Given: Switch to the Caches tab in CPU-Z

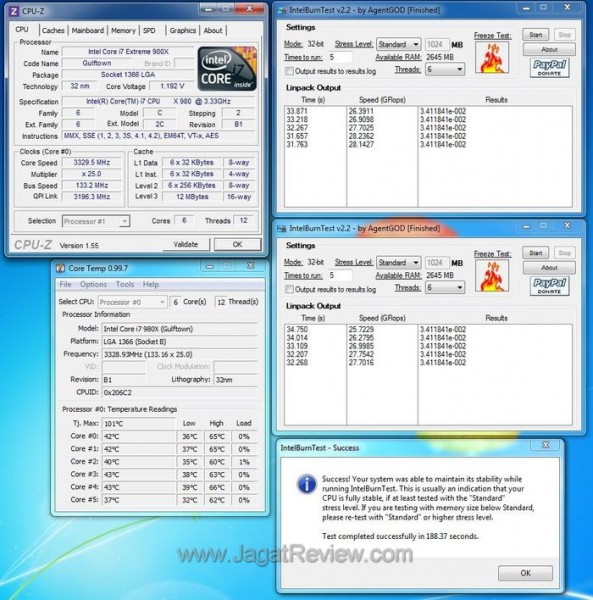Looking at the screenshot, I should click(53, 31).
